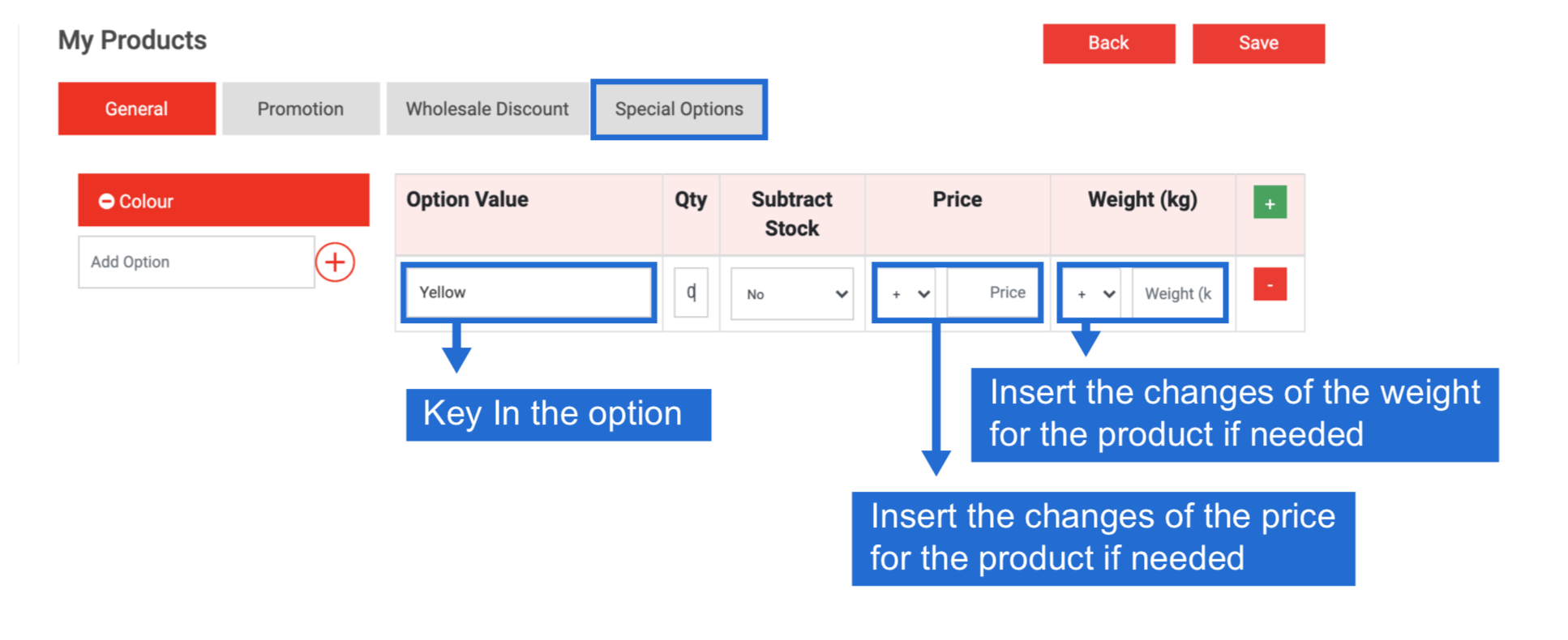Click the My Products heading

tap(132, 40)
